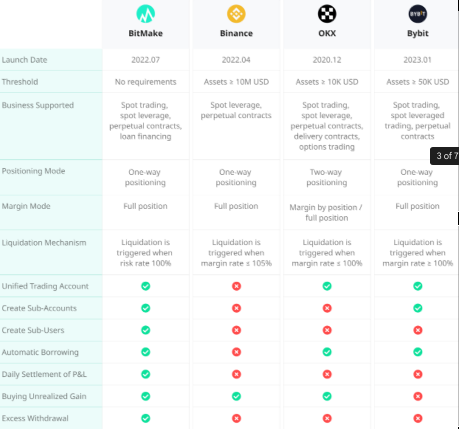Click BitMake's green check for Unified Trading Account

(146, 286)
